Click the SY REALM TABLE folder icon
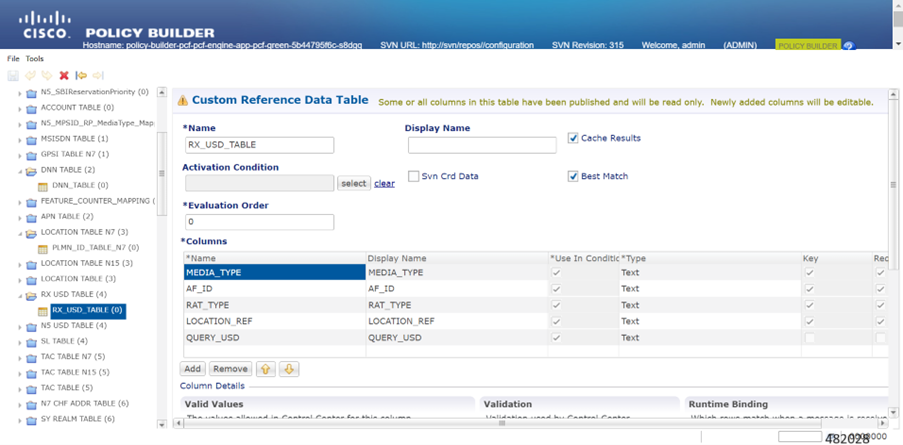The height and width of the screenshot is (445, 903). pos(32,419)
